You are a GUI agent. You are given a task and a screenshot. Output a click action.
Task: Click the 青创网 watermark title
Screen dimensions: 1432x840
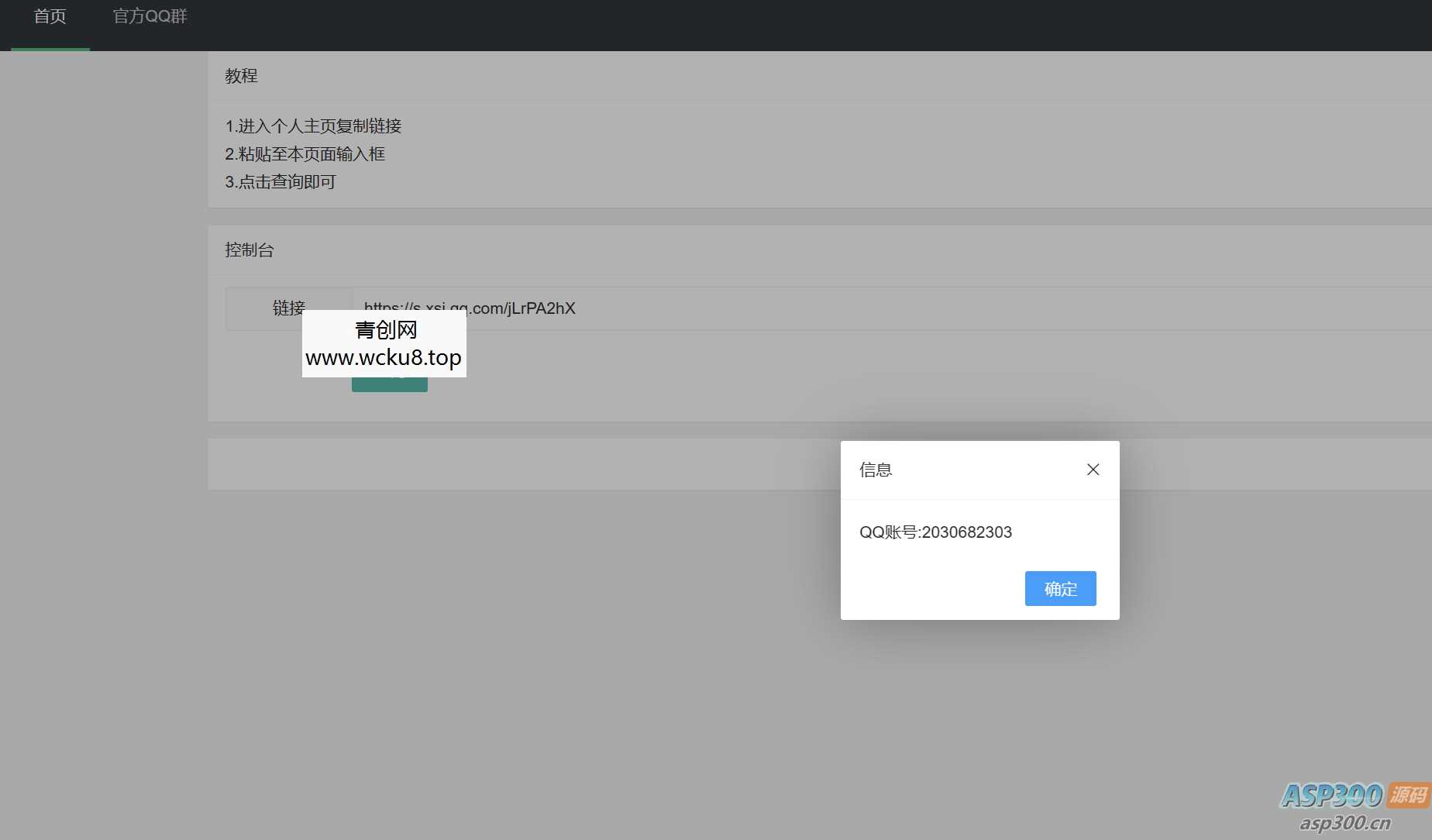click(385, 330)
